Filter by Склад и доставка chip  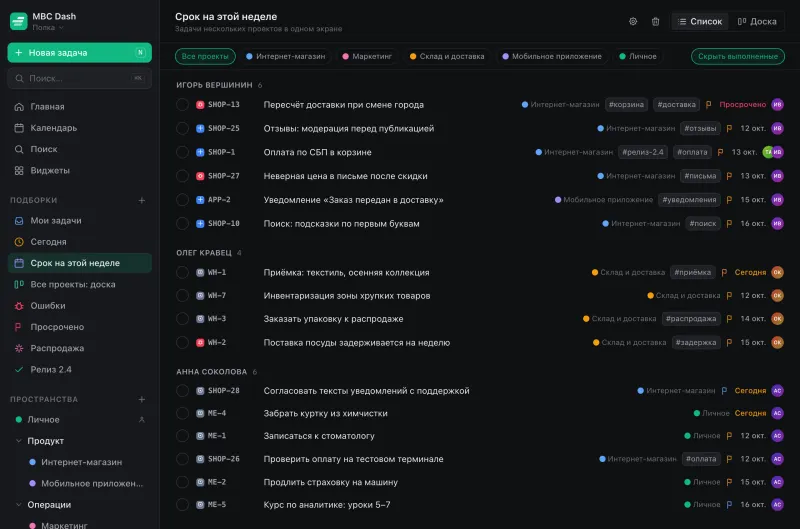[447, 56]
